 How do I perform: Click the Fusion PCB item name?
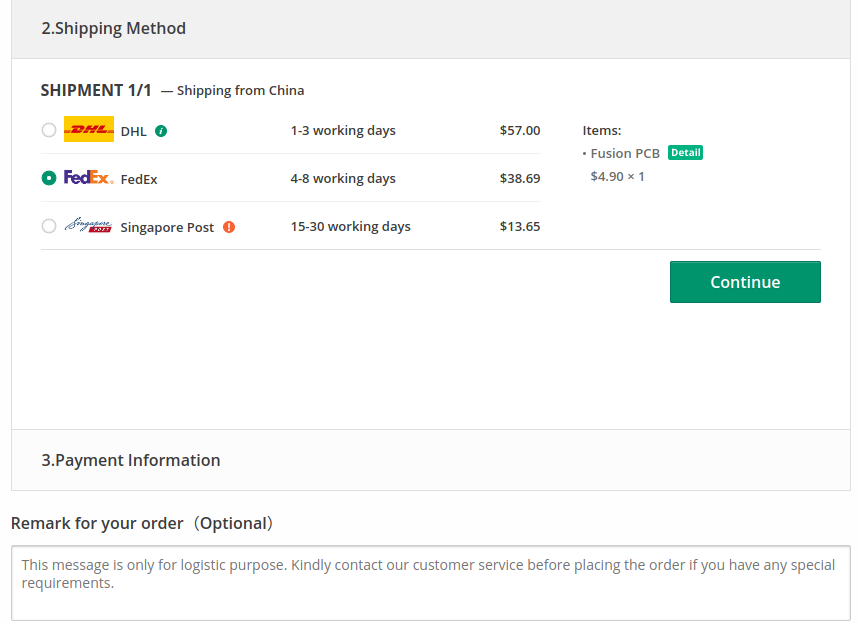[x=625, y=154]
